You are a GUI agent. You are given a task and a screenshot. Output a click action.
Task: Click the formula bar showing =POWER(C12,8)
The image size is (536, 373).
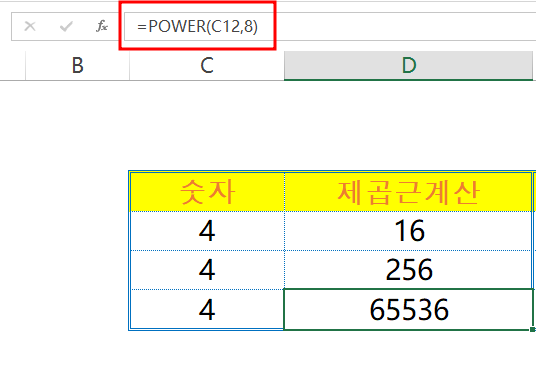coord(330,27)
